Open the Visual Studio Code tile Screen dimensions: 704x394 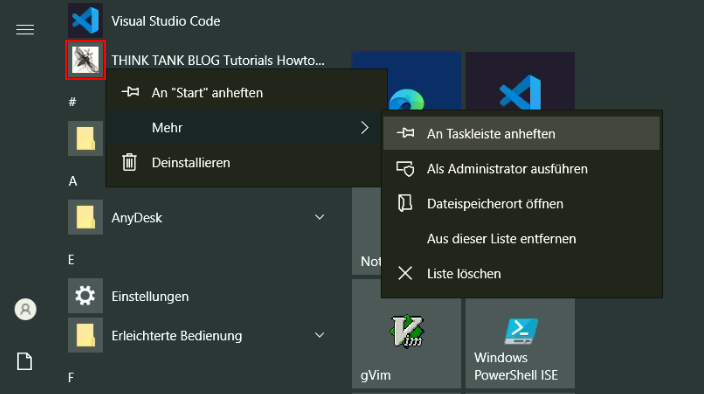(520, 81)
